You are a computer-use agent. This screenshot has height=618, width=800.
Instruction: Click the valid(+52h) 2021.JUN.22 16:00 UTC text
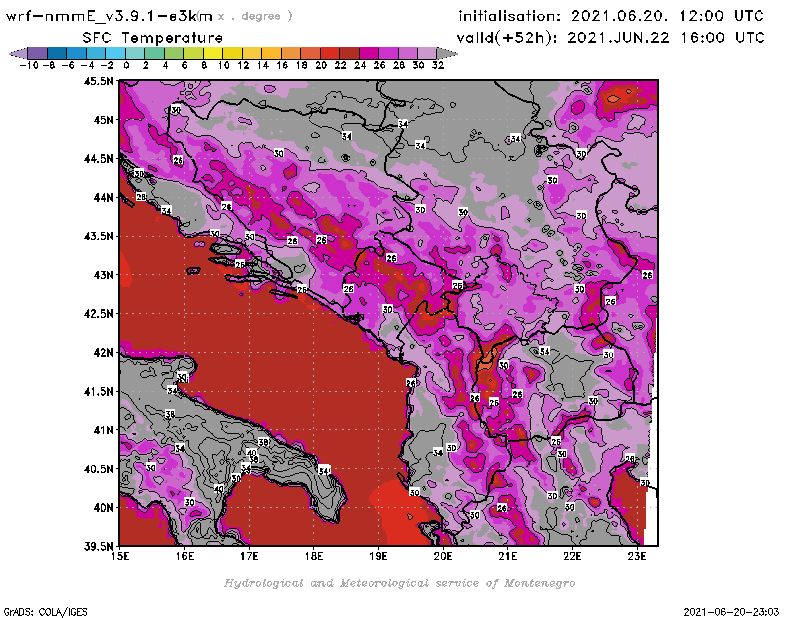610,38
